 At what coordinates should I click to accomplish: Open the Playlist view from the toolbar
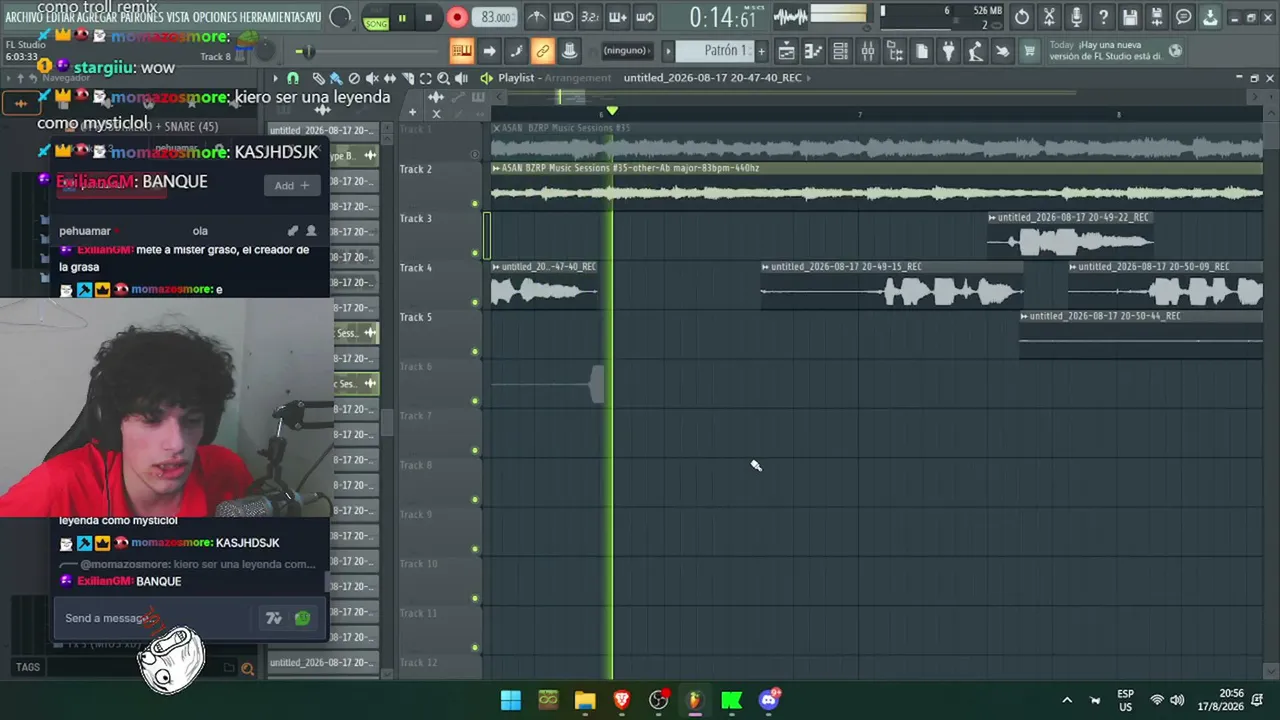coord(787,51)
